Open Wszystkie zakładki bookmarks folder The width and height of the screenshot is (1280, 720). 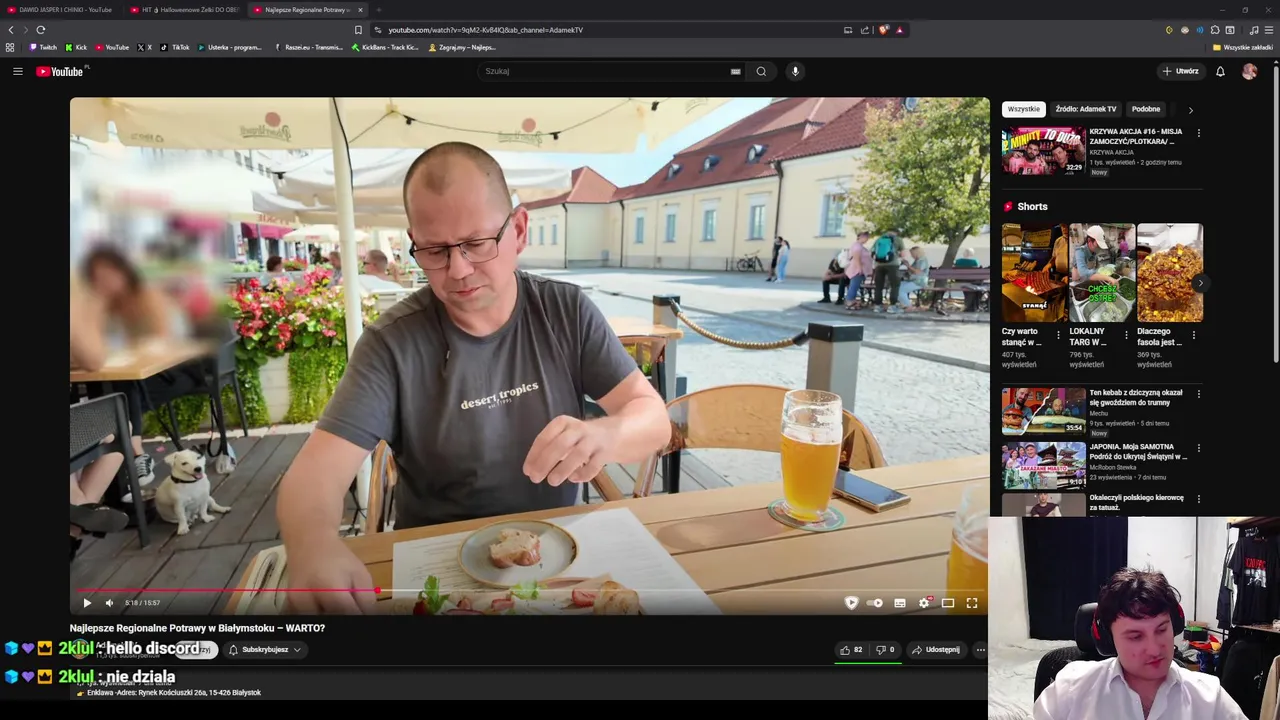(x=1243, y=47)
